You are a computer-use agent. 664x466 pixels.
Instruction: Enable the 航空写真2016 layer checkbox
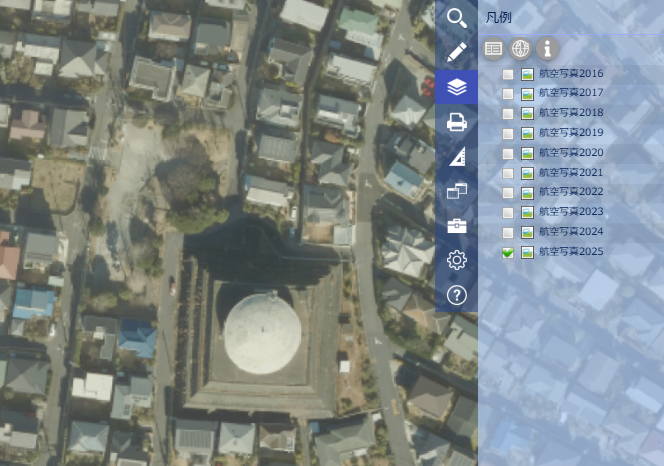click(508, 75)
